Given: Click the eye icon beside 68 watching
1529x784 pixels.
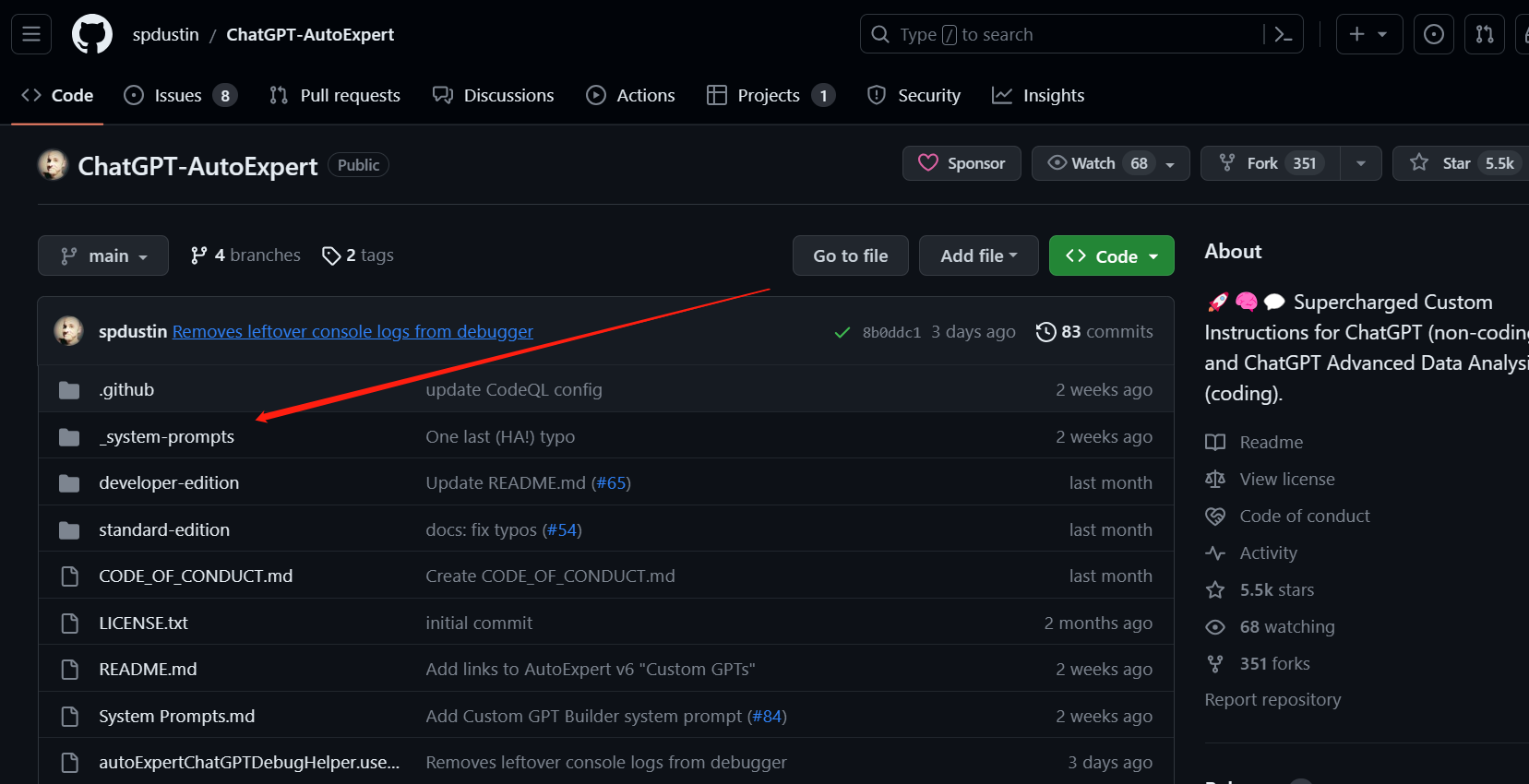Looking at the screenshot, I should [x=1215, y=627].
